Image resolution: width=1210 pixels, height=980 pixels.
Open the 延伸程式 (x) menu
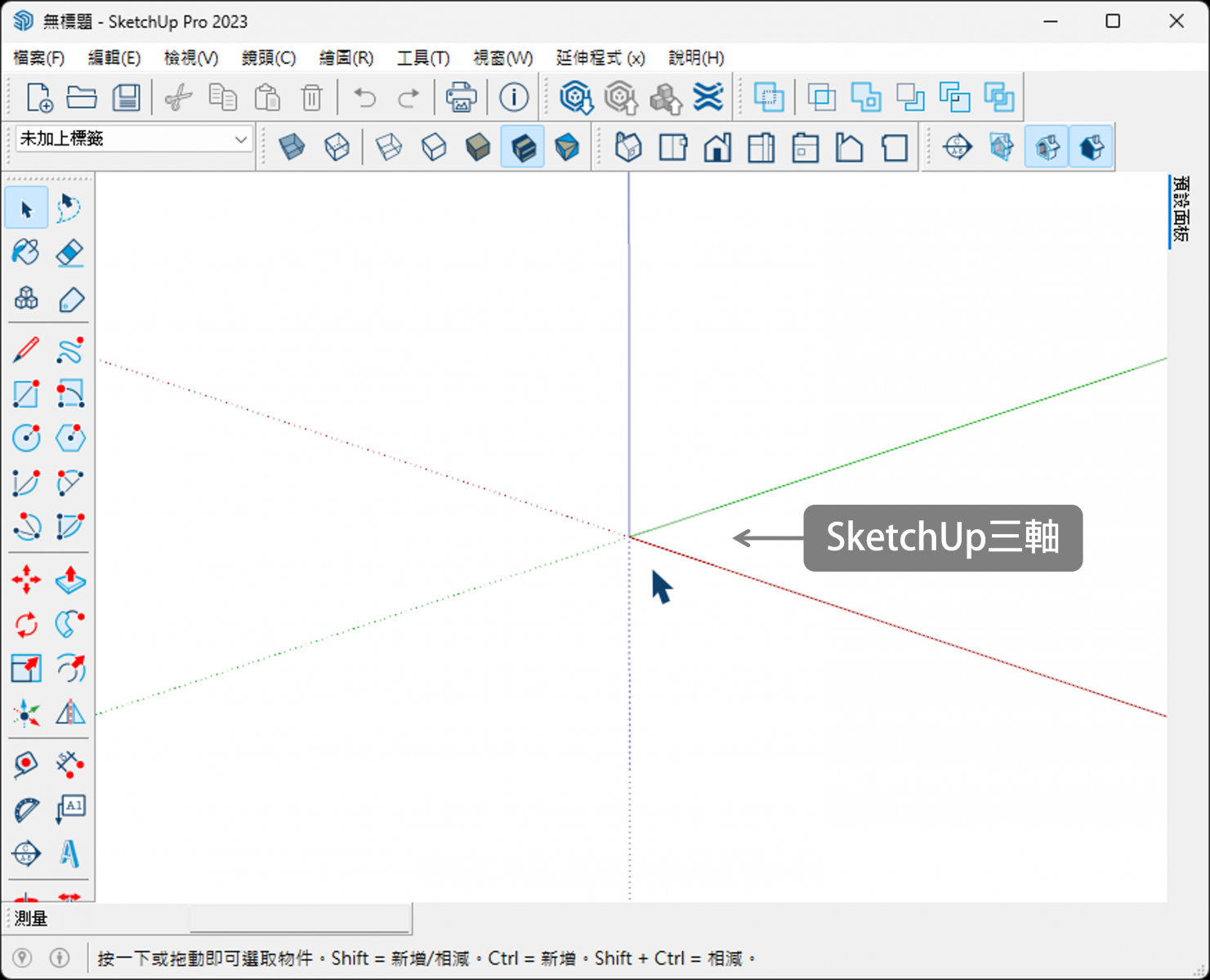601,58
